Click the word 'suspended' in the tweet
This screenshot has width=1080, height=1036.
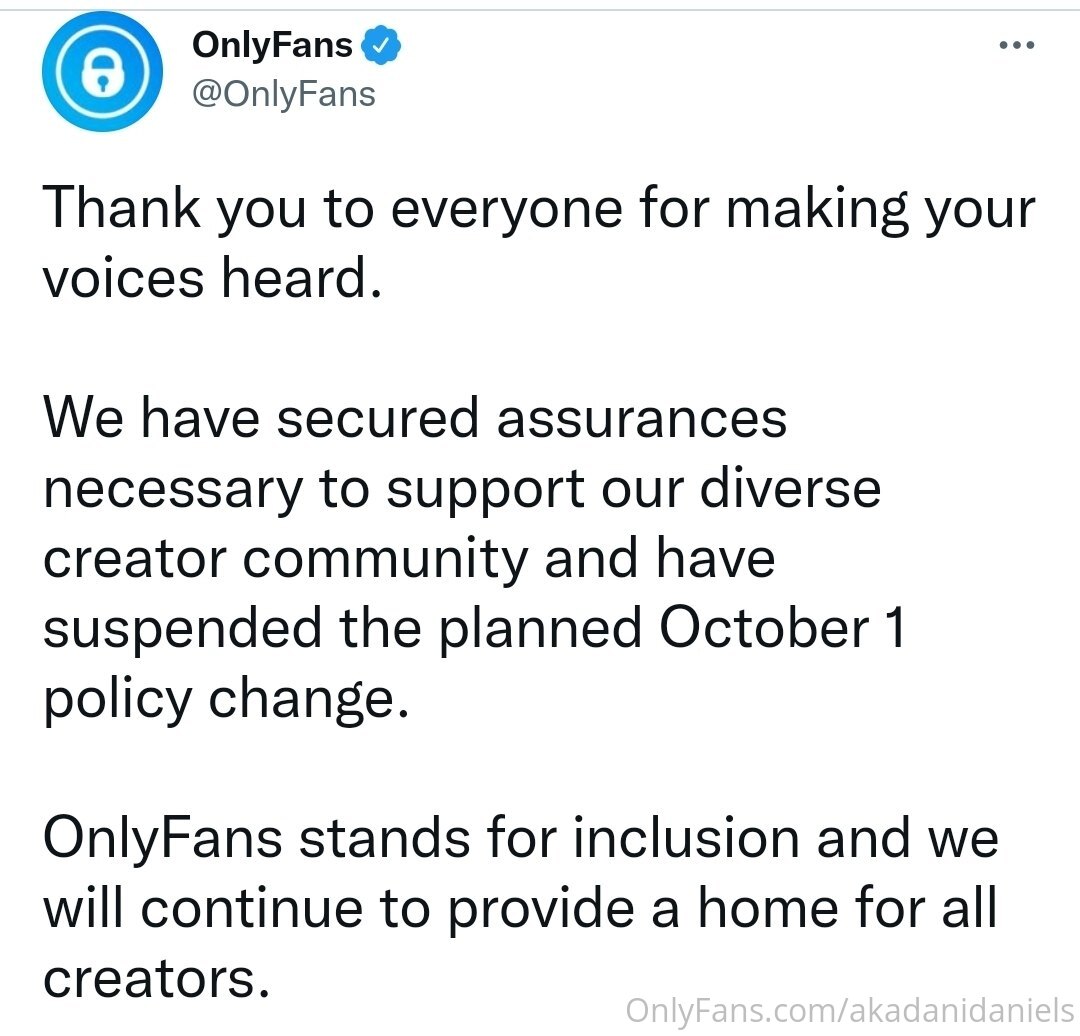183,630
